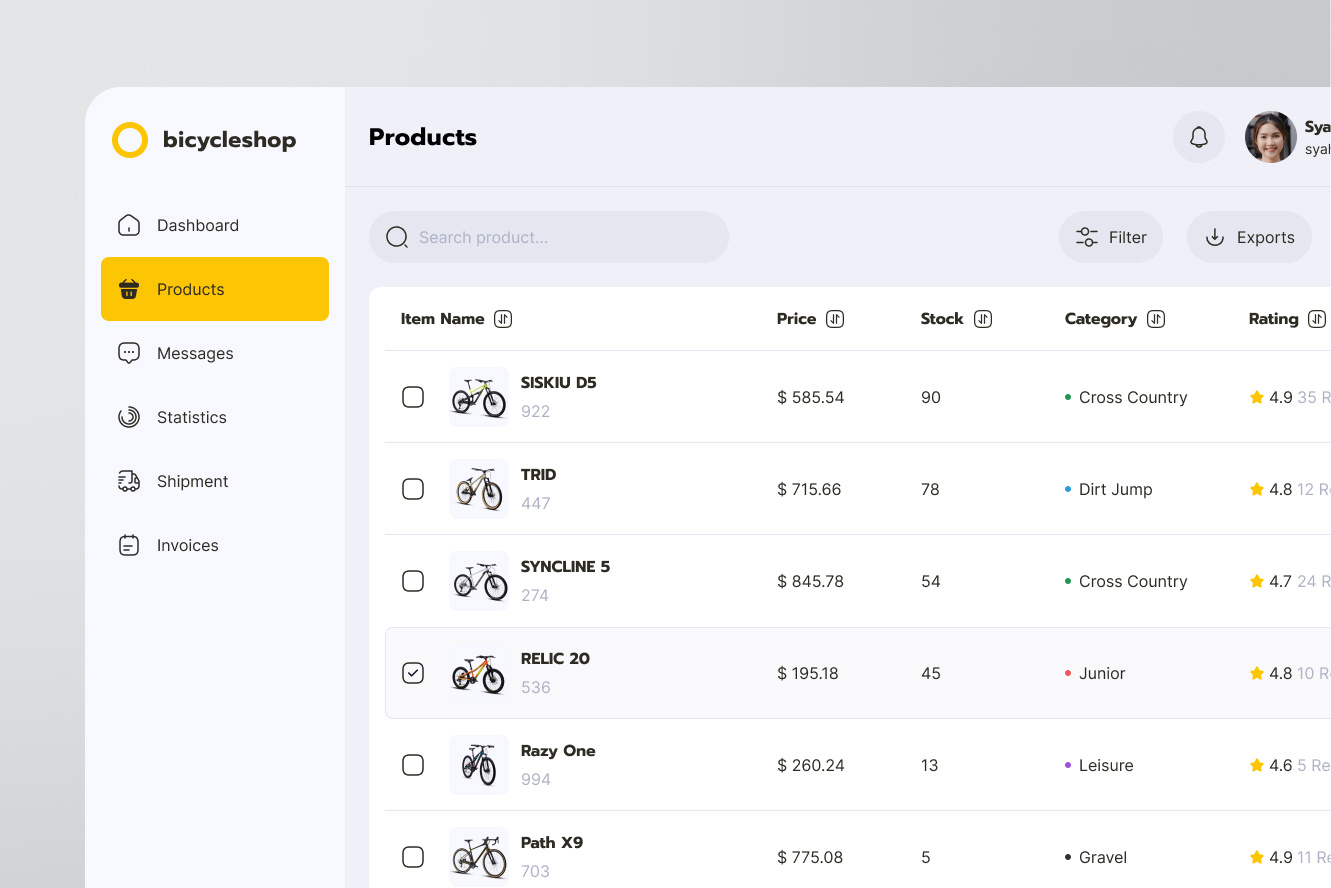Image resolution: width=1331 pixels, height=888 pixels.
Task: Toggle sorting on the Price column
Action: point(837,318)
